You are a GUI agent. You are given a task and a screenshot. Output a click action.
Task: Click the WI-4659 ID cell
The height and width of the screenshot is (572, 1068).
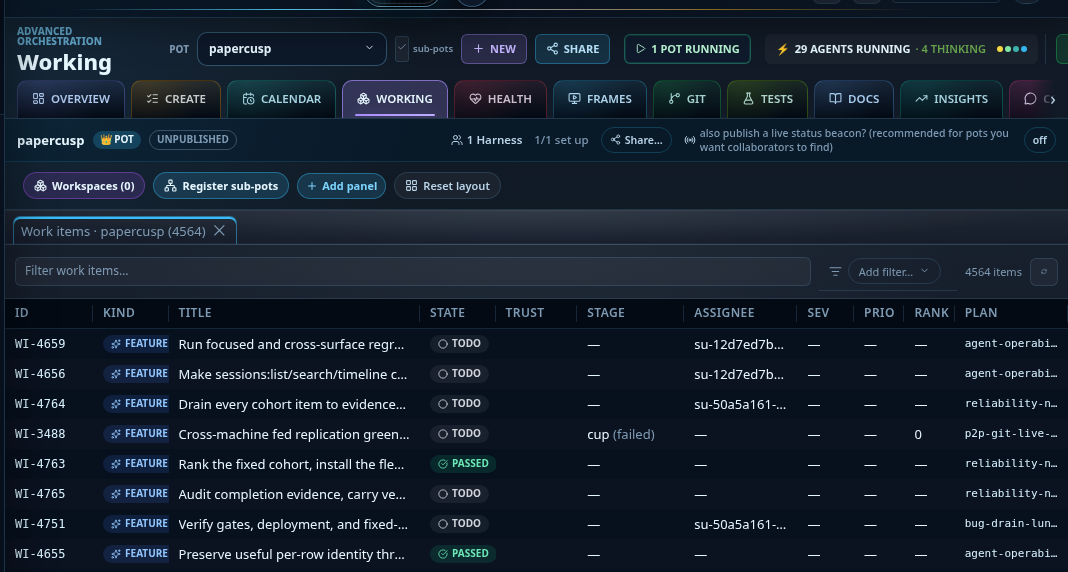point(40,344)
